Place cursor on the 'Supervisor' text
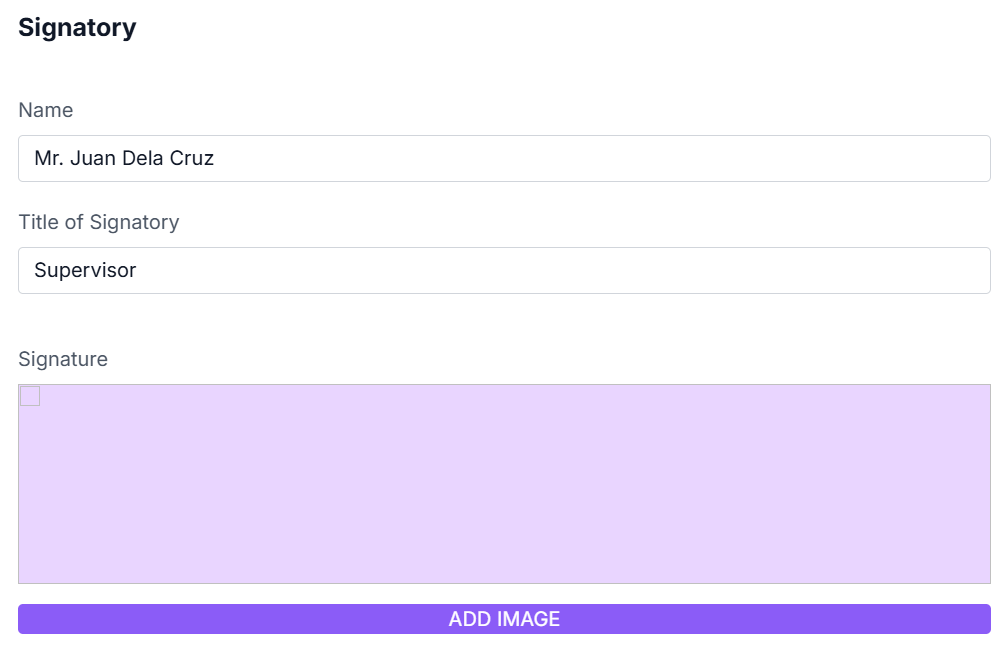The height and width of the screenshot is (653, 1007). coord(85,270)
